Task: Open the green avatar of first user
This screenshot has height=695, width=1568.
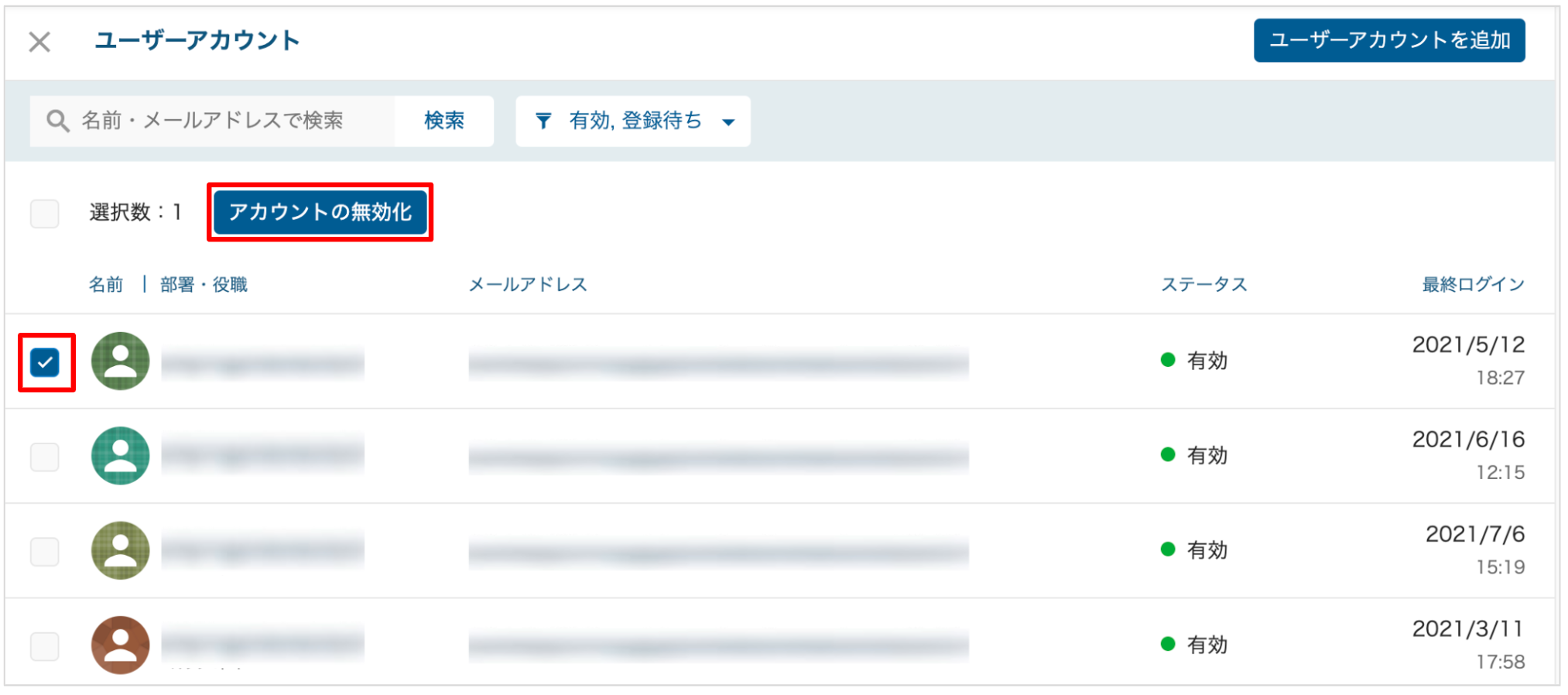Action: [120, 361]
